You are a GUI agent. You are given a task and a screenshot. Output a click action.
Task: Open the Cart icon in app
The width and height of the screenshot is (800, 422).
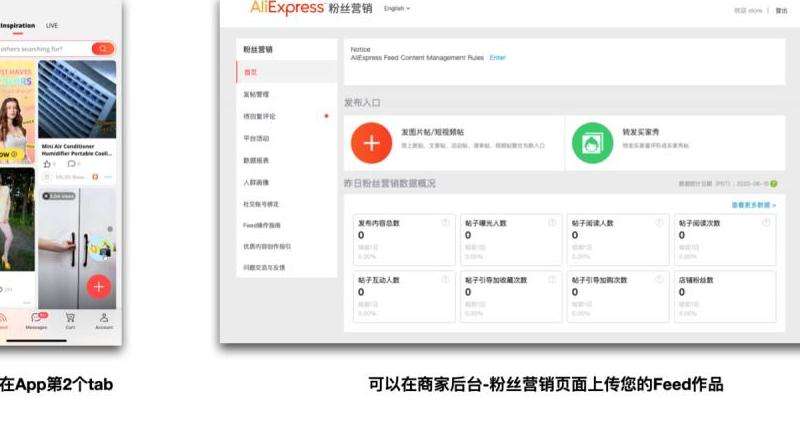70,320
